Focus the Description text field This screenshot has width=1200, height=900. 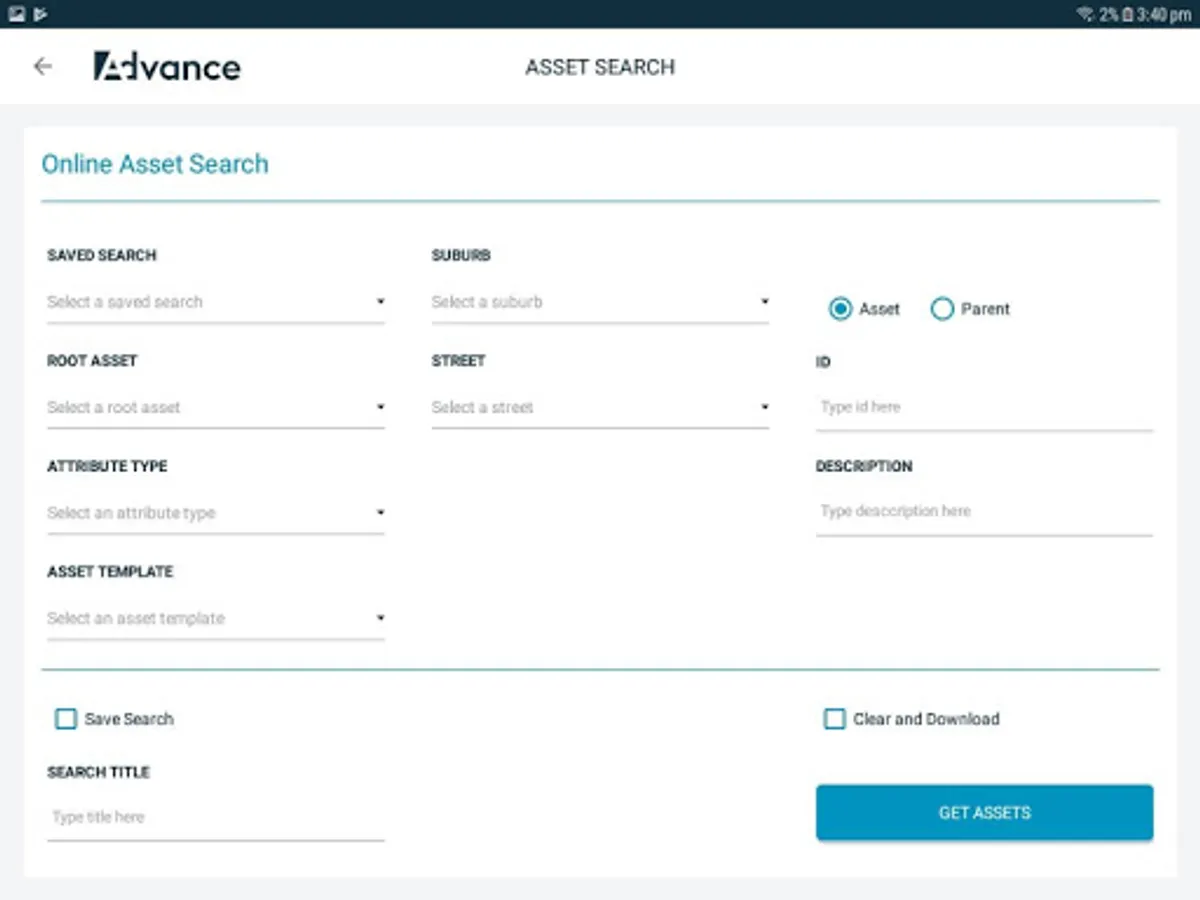[984, 511]
